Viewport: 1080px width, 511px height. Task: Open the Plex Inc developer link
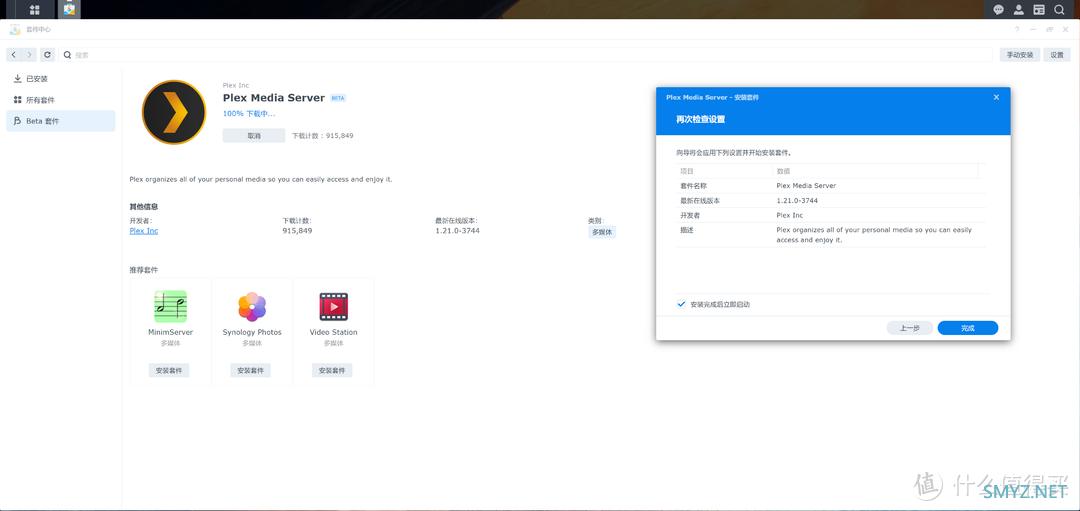tap(144, 231)
